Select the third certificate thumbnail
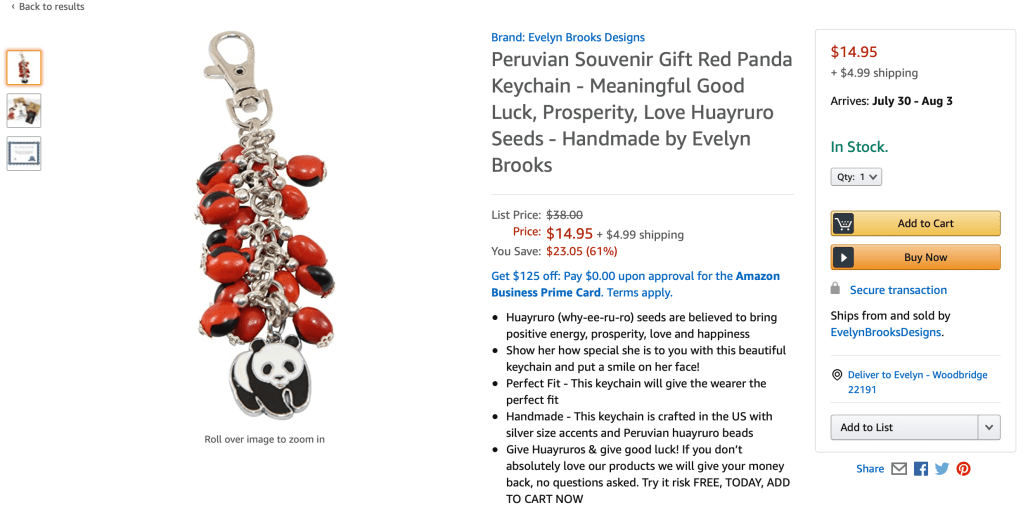This screenshot has width=1023, height=517. click(24, 153)
